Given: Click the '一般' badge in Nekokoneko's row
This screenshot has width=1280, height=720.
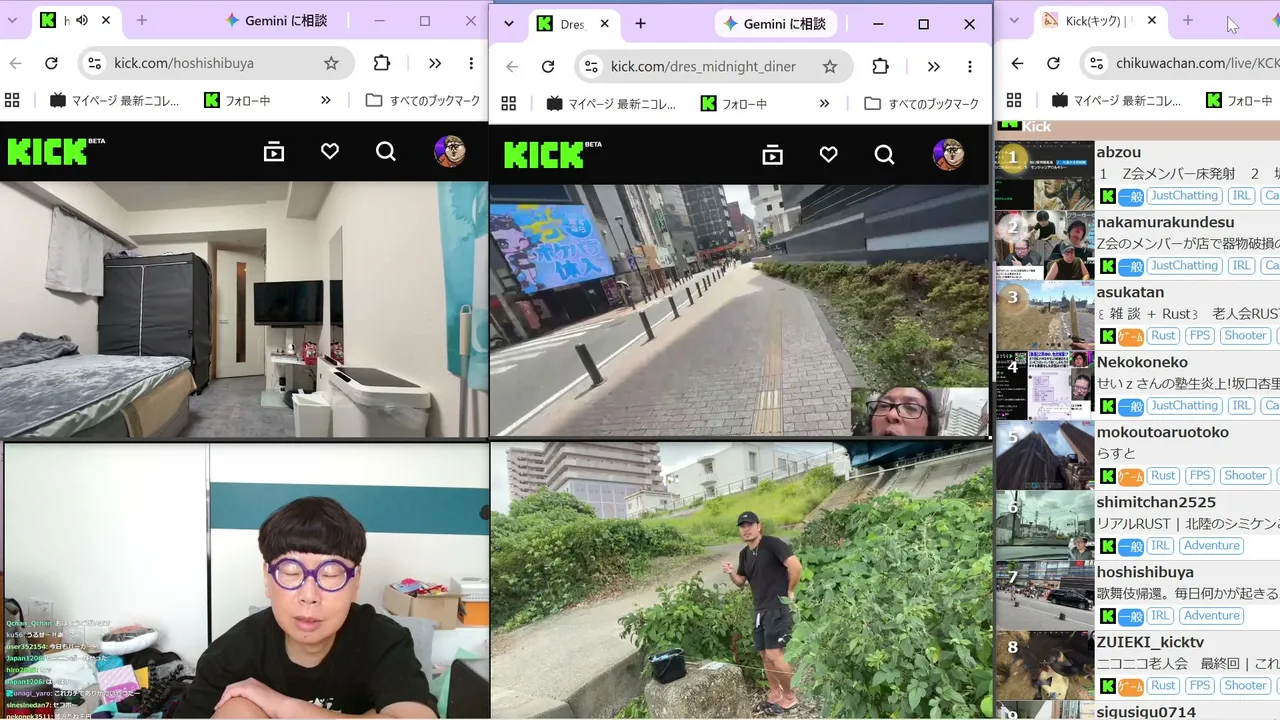Looking at the screenshot, I should 1130,406.
